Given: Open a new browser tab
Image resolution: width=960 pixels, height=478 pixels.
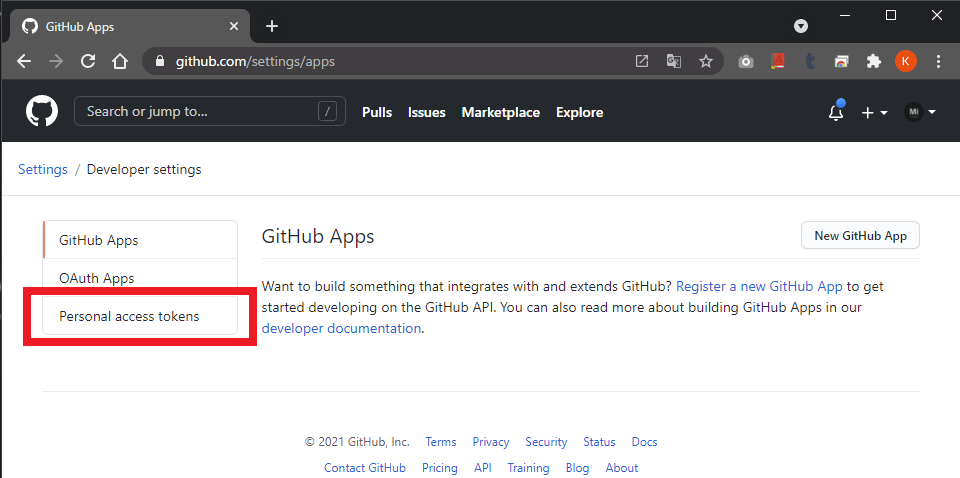Looking at the screenshot, I should click(272, 26).
